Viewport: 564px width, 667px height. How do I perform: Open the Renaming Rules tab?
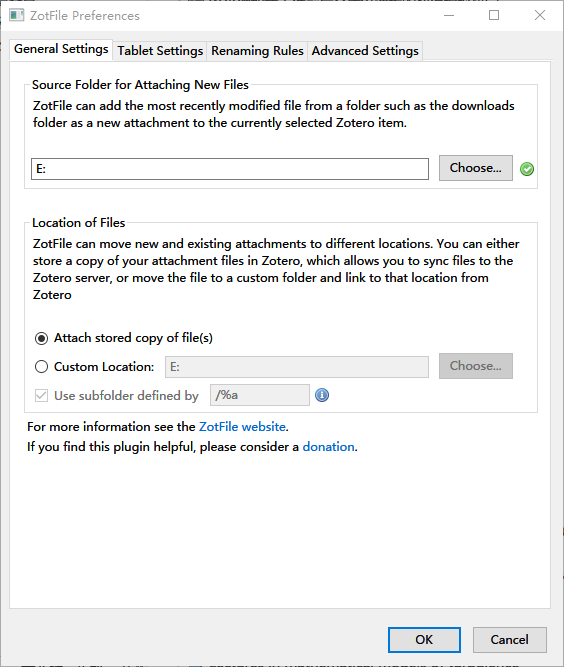(257, 51)
